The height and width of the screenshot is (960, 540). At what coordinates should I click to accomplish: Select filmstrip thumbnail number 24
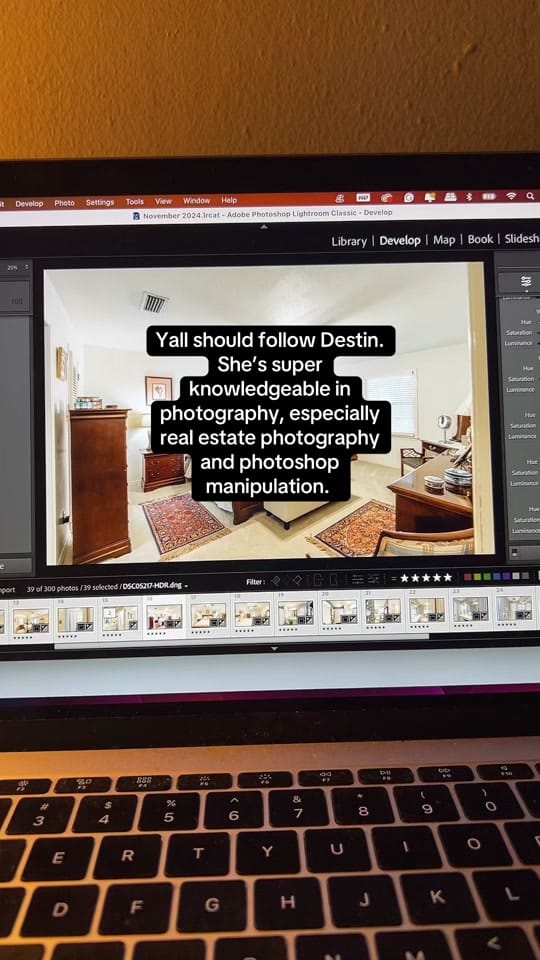[514, 608]
